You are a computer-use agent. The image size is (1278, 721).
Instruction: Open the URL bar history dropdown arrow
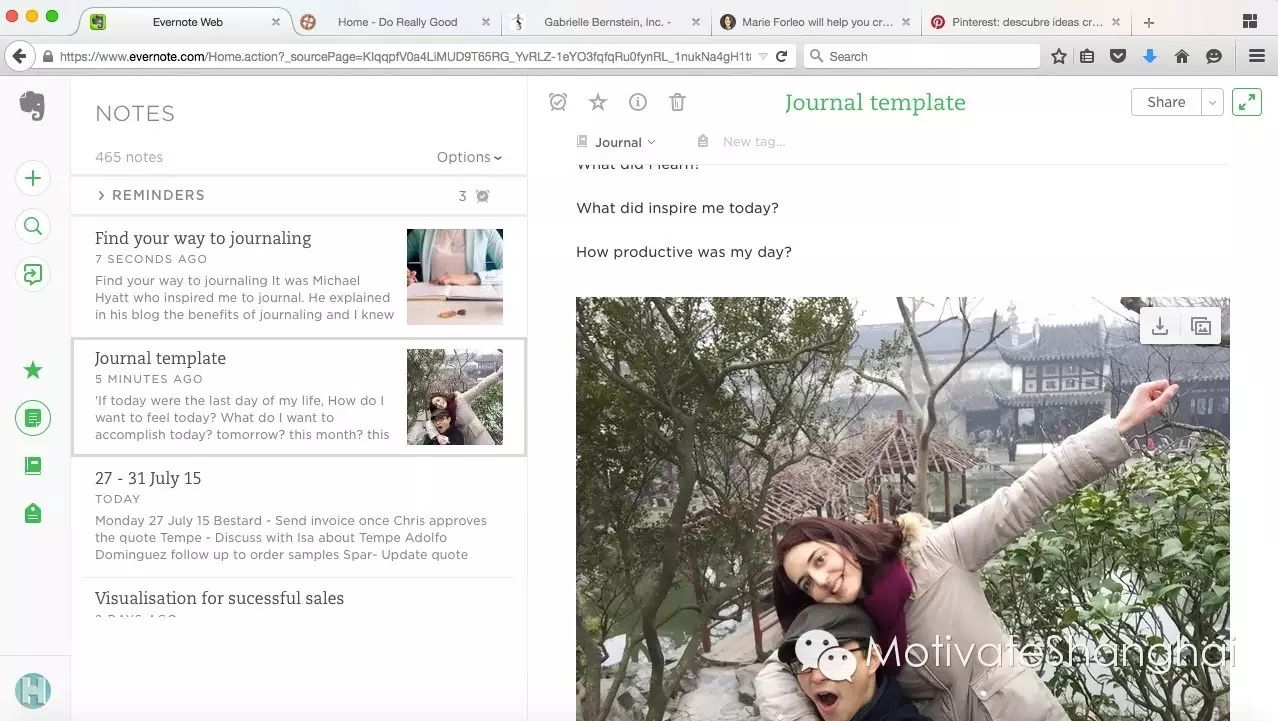click(763, 57)
